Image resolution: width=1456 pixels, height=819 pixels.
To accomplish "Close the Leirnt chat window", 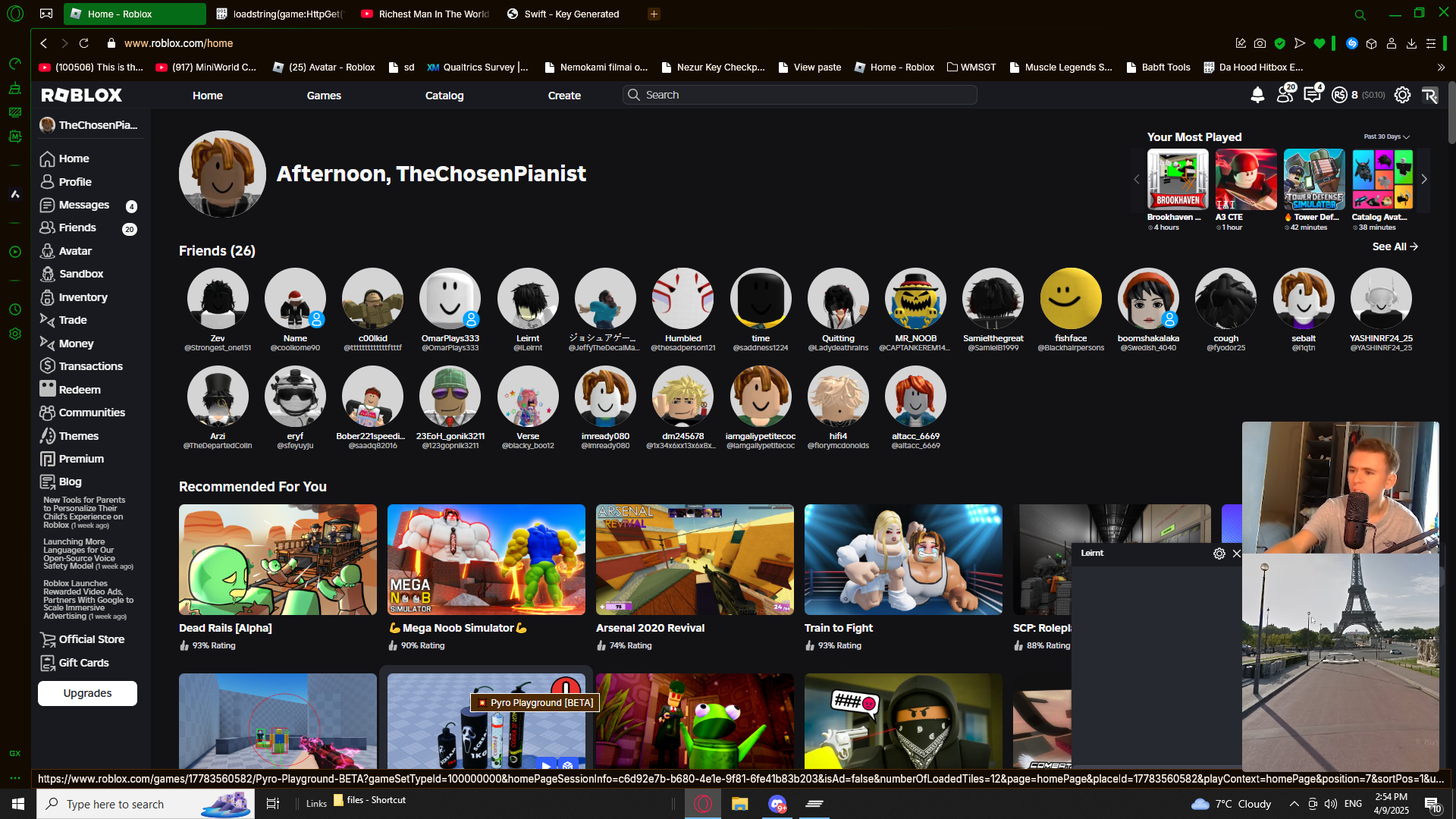I will (x=1237, y=554).
